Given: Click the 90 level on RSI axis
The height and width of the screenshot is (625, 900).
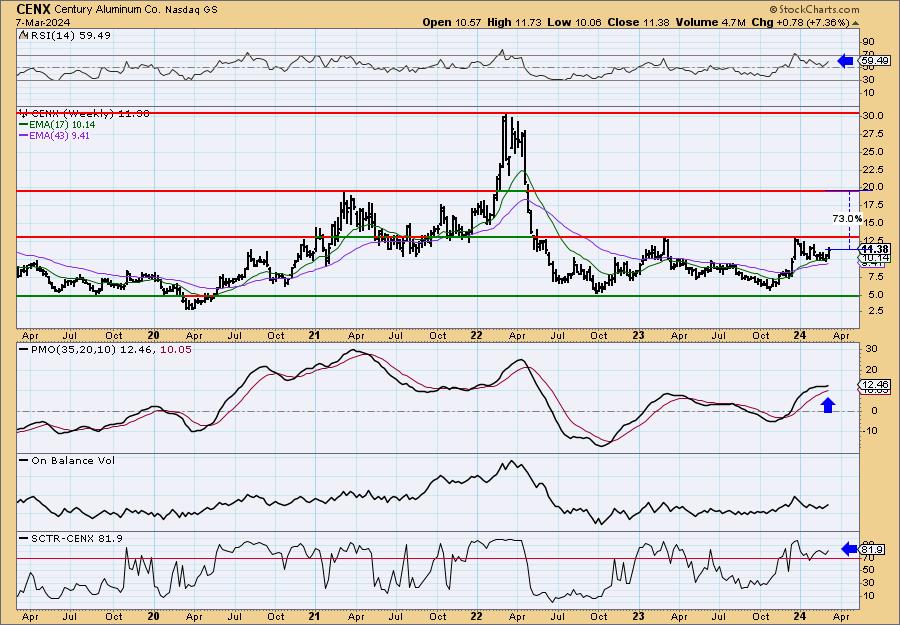Looking at the screenshot, I should tap(868, 42).
